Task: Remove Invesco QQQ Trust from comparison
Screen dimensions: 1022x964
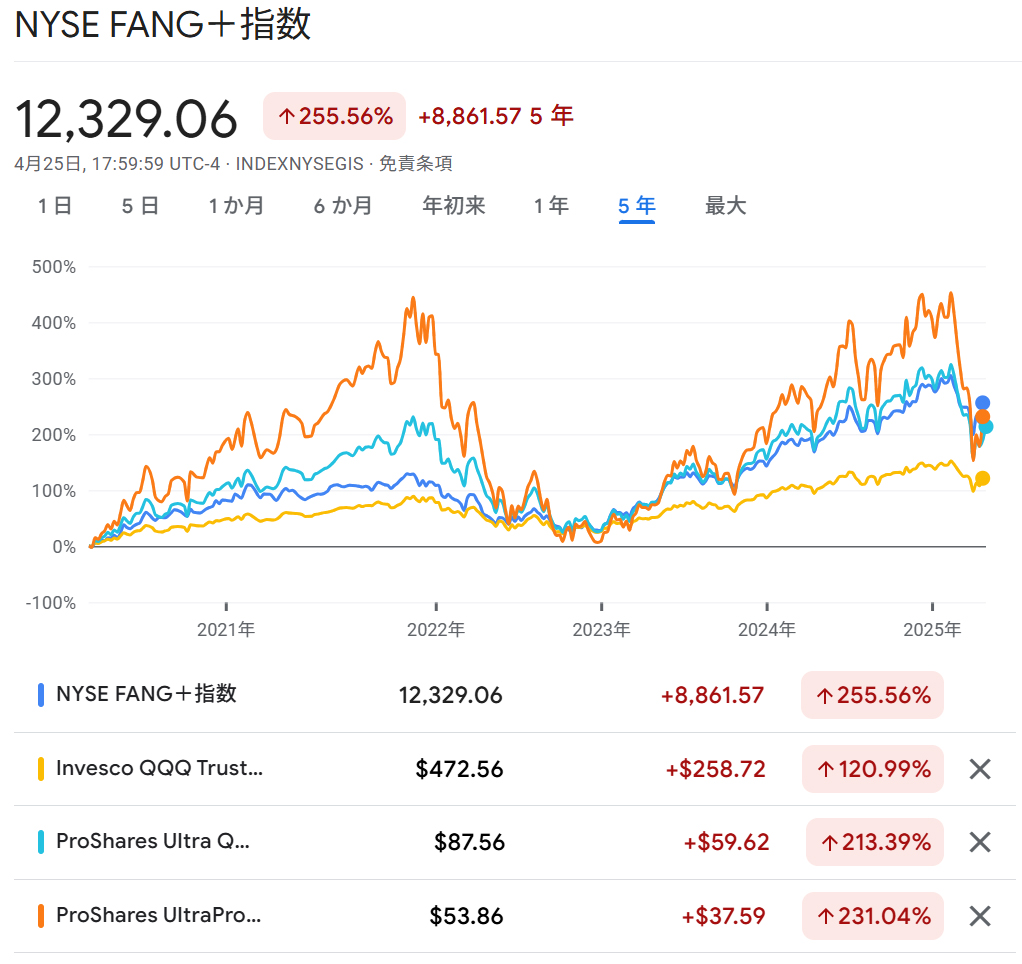Action: click(980, 769)
